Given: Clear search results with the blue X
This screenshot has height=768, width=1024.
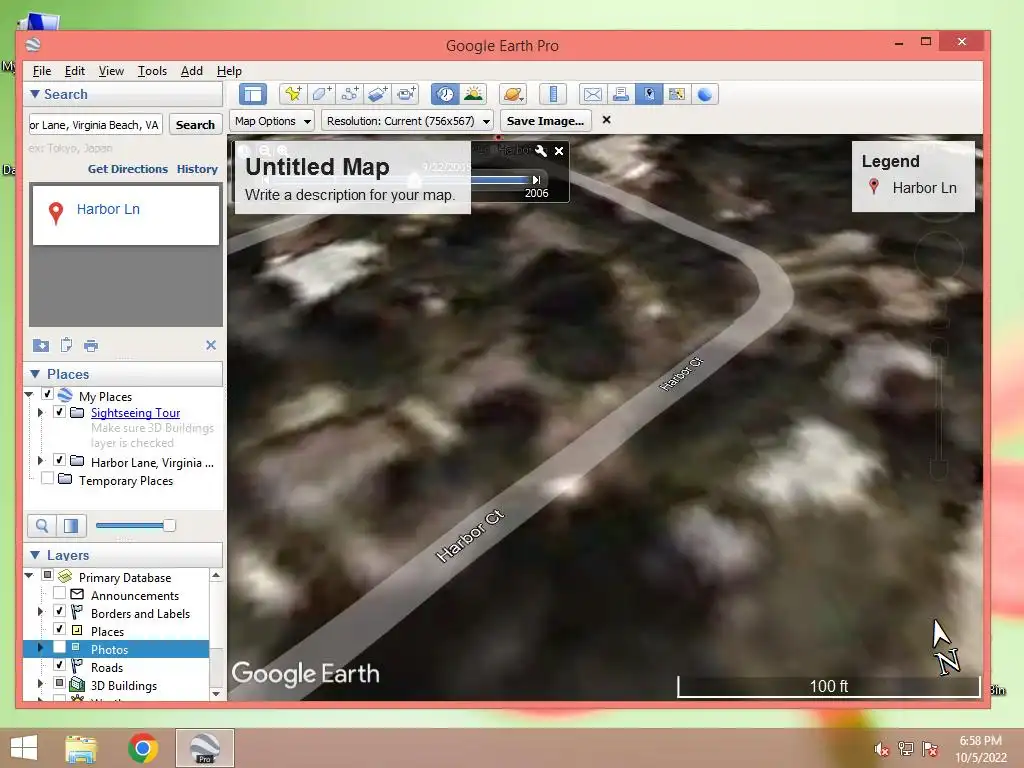Looking at the screenshot, I should (x=211, y=345).
